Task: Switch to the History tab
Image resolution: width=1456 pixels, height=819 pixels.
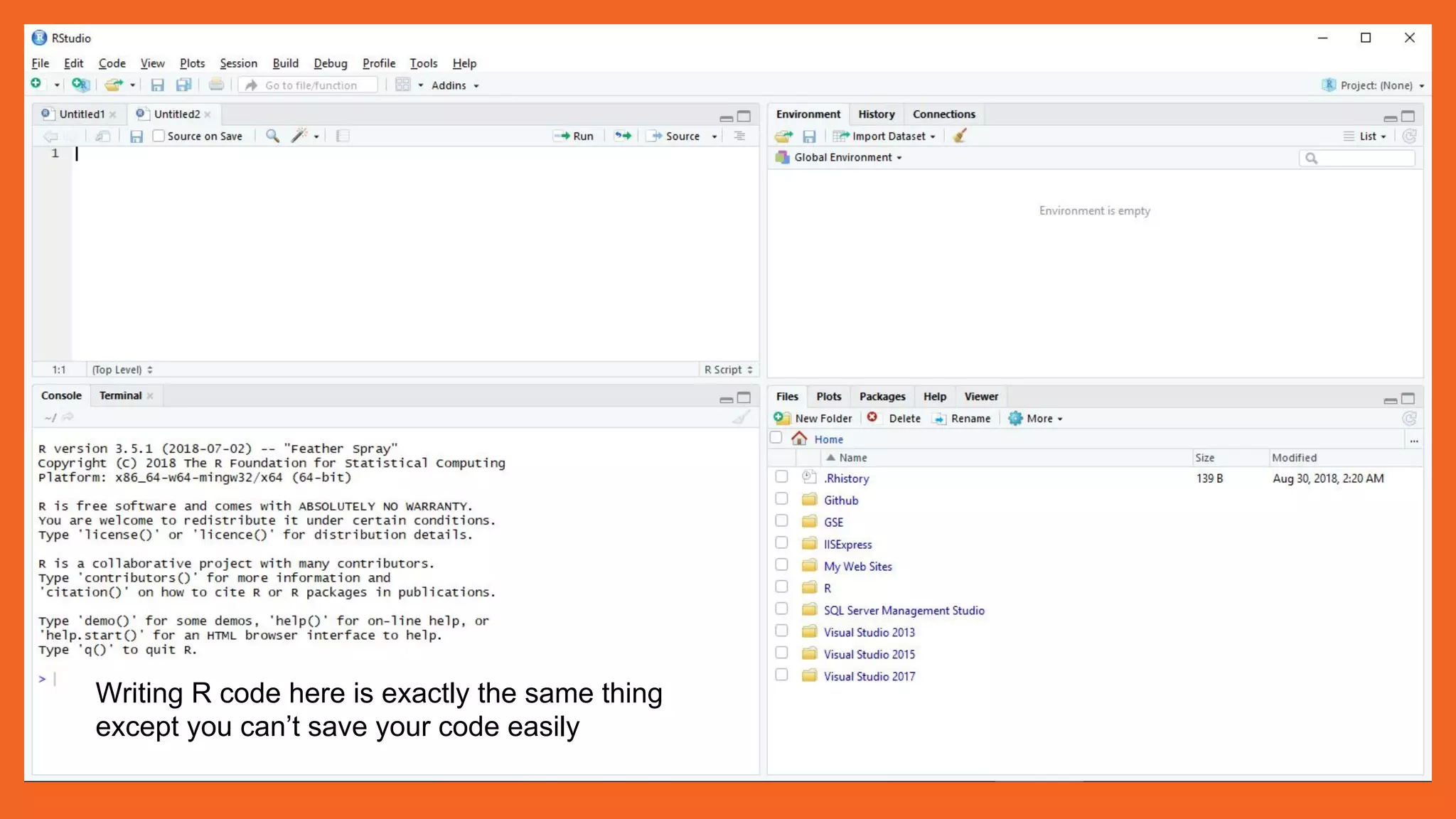Action: (x=876, y=114)
